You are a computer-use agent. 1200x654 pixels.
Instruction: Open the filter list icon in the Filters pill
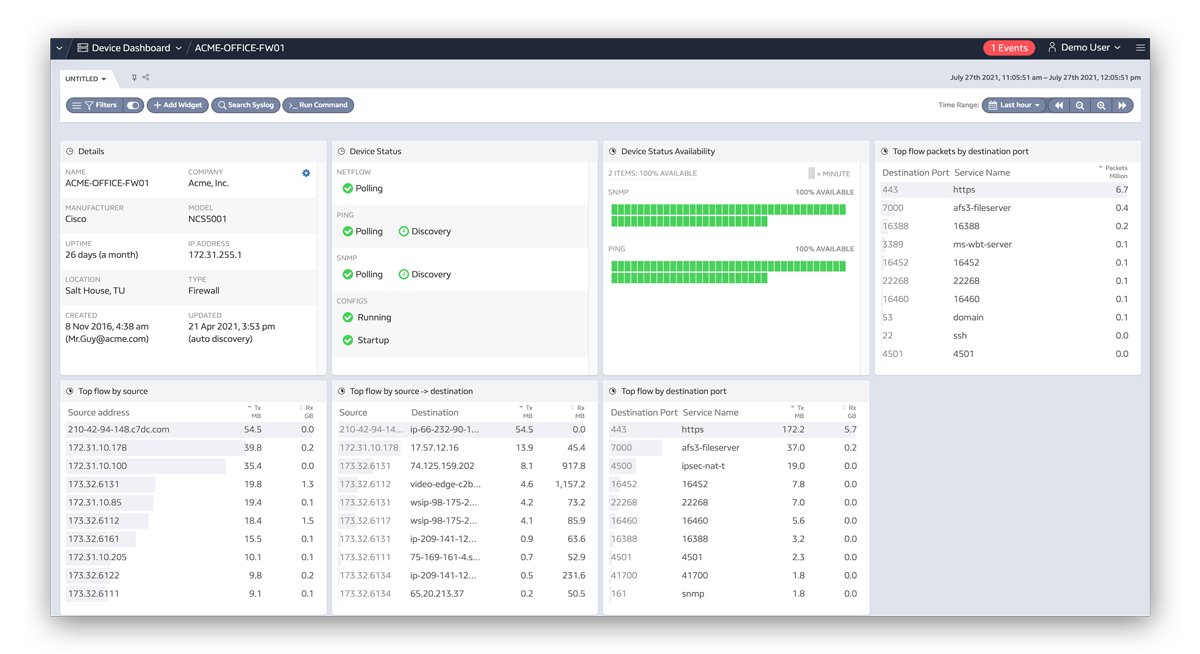click(76, 105)
